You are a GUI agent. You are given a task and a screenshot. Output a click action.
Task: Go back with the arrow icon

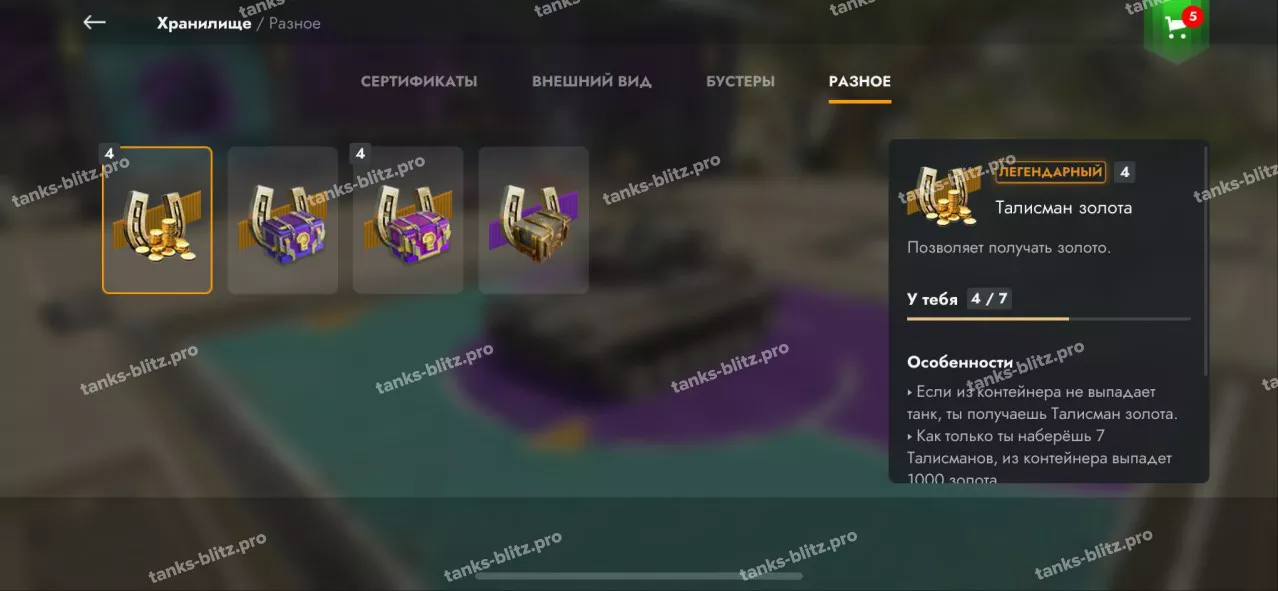click(x=95, y=22)
